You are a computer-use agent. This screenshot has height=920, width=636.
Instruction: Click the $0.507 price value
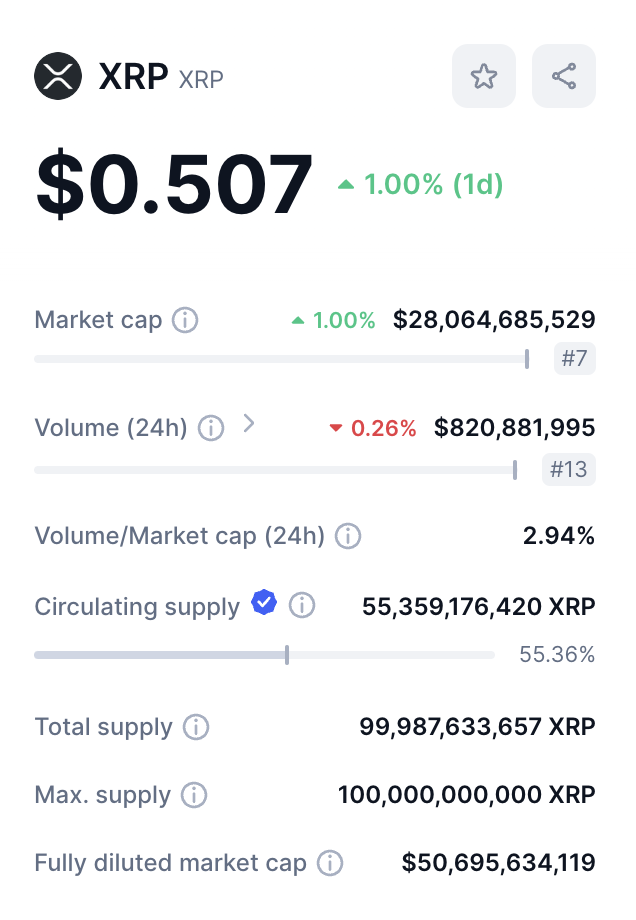tap(174, 184)
